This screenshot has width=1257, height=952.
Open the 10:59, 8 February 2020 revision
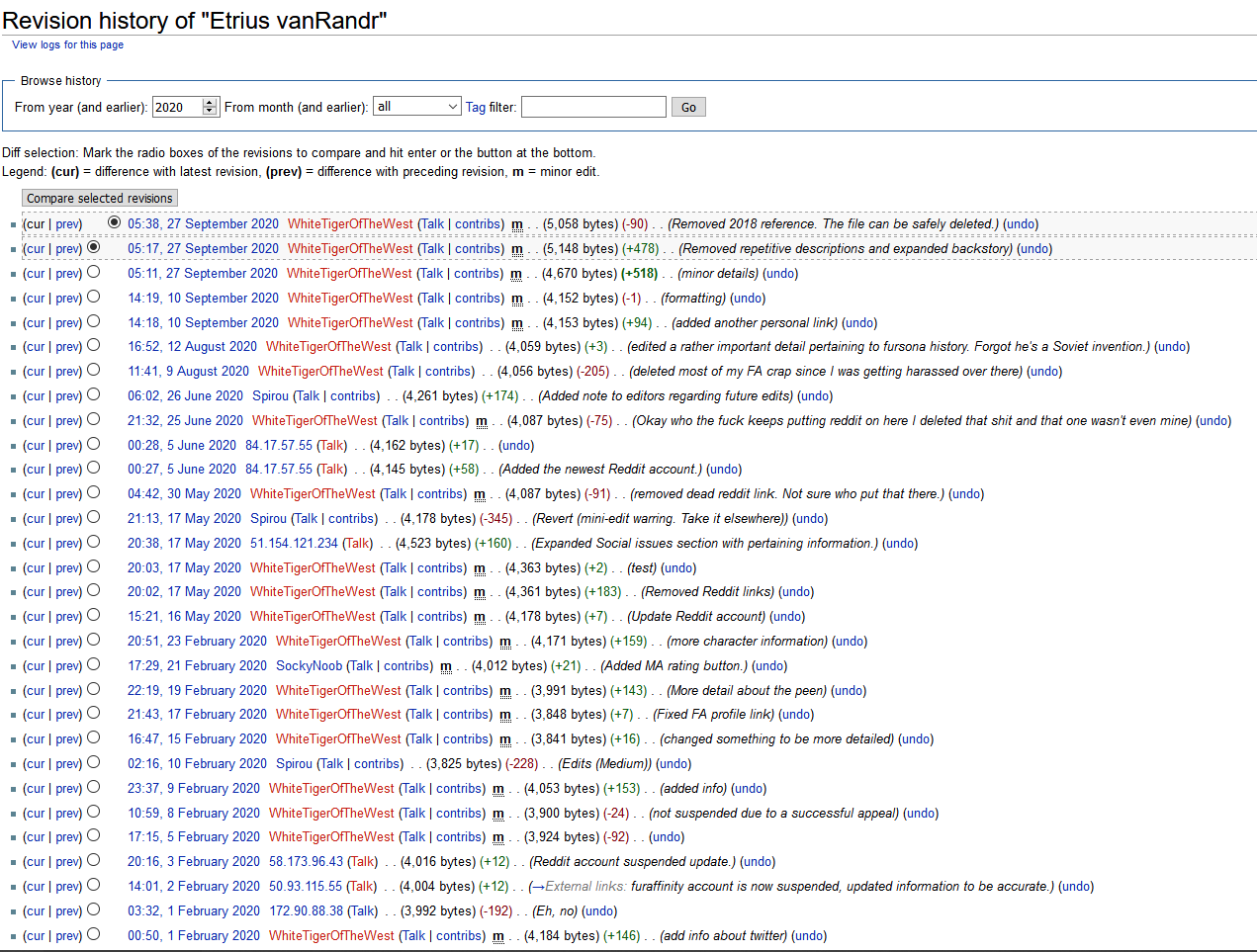click(x=194, y=814)
